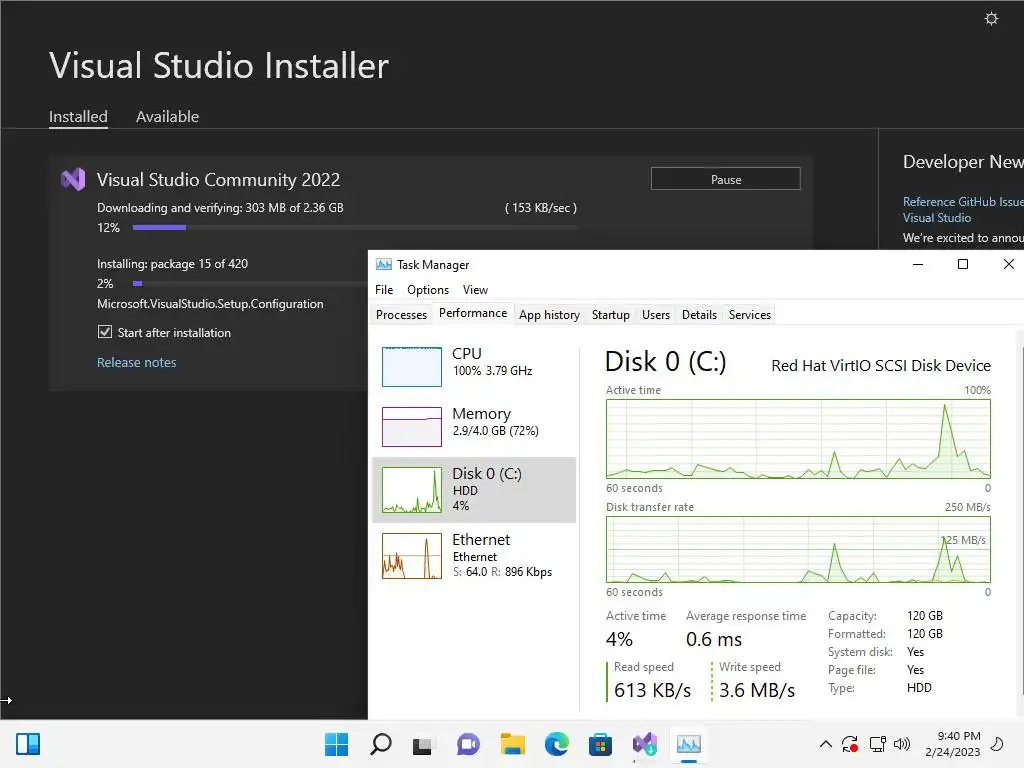This screenshot has width=1024, height=768.
Task: Switch to the Available tab in installer
Action: [x=167, y=117]
